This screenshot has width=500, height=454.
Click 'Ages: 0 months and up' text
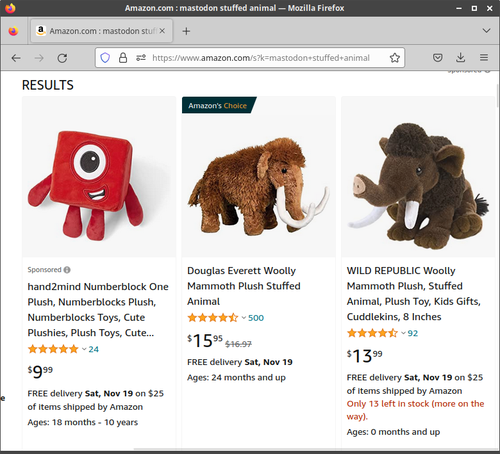click(x=393, y=432)
